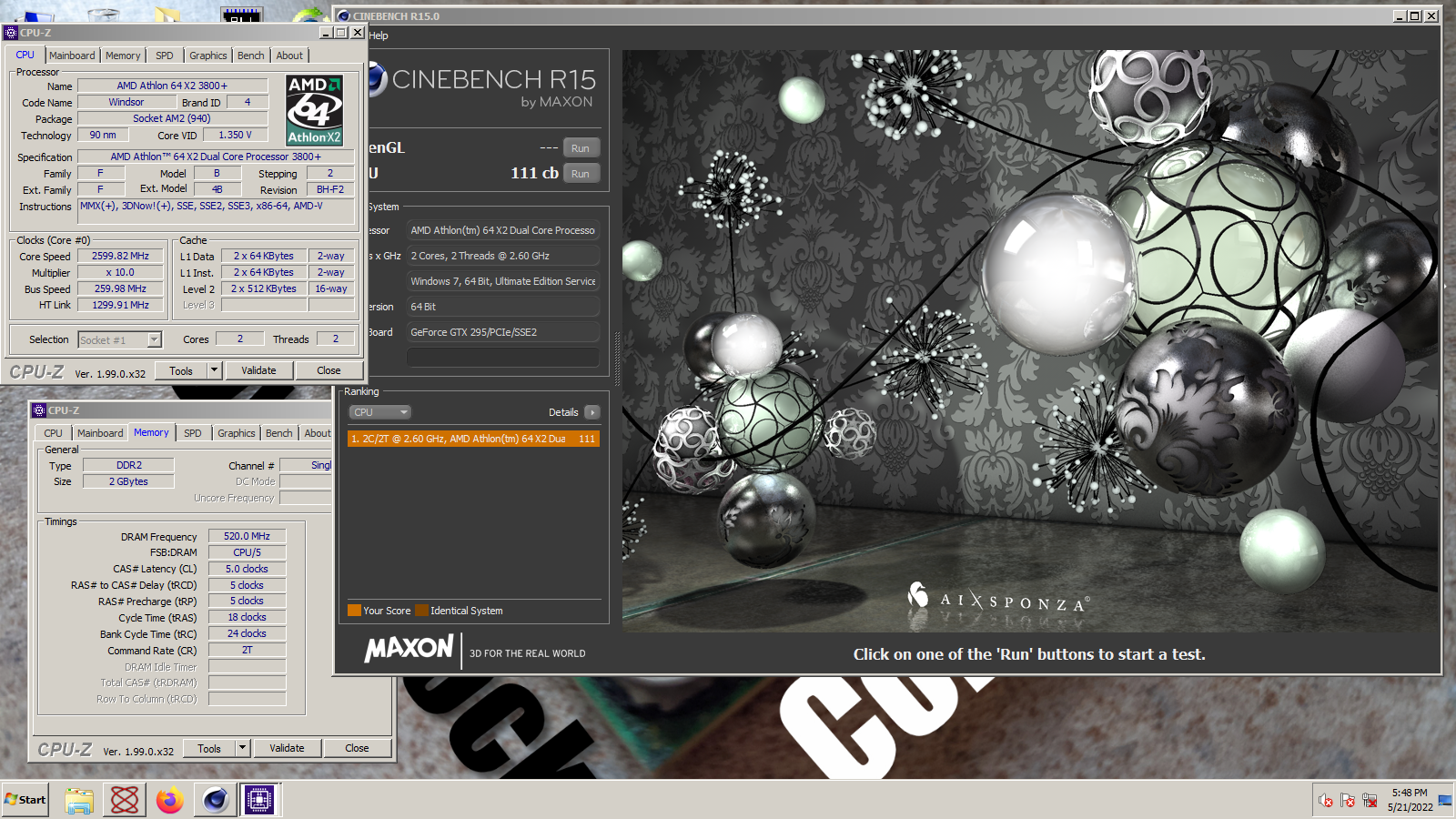Minimize the Cinebench R15.0 window

(1400, 16)
